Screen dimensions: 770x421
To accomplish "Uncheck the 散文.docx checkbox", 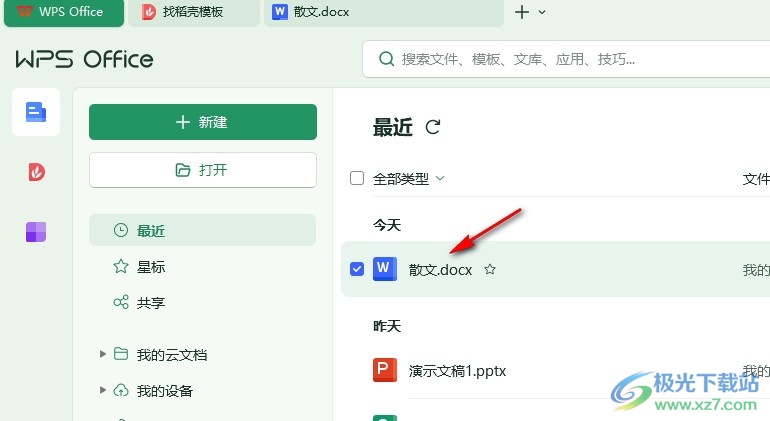I will [357, 269].
